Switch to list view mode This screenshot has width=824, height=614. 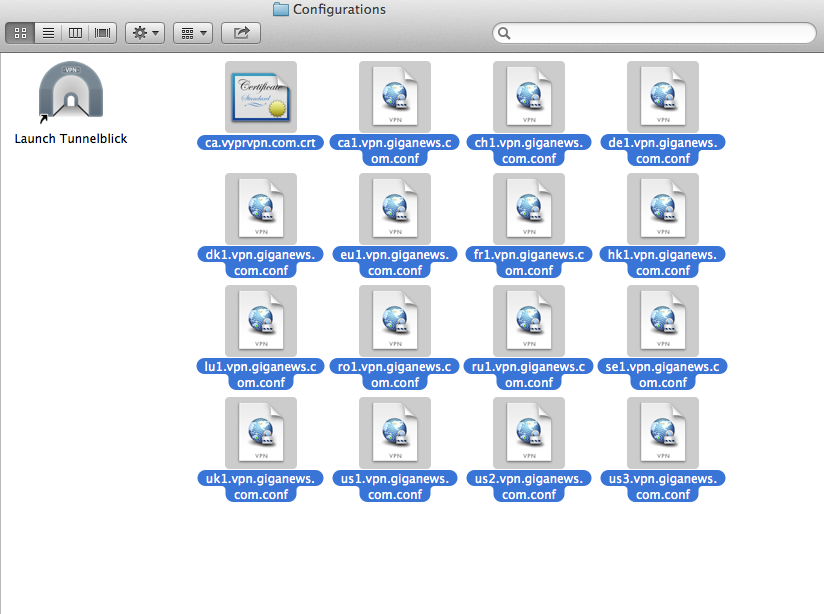point(48,33)
